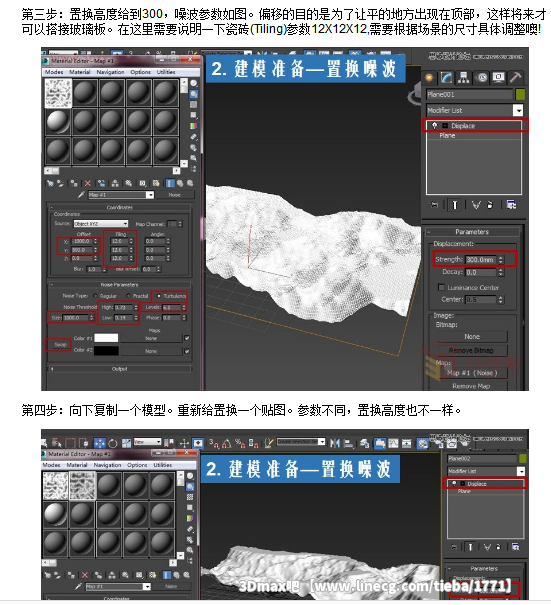Toggle Displace lightbulb in Plane002 stack
The height and width of the screenshot is (605, 551).
pyautogui.click(x=454, y=483)
